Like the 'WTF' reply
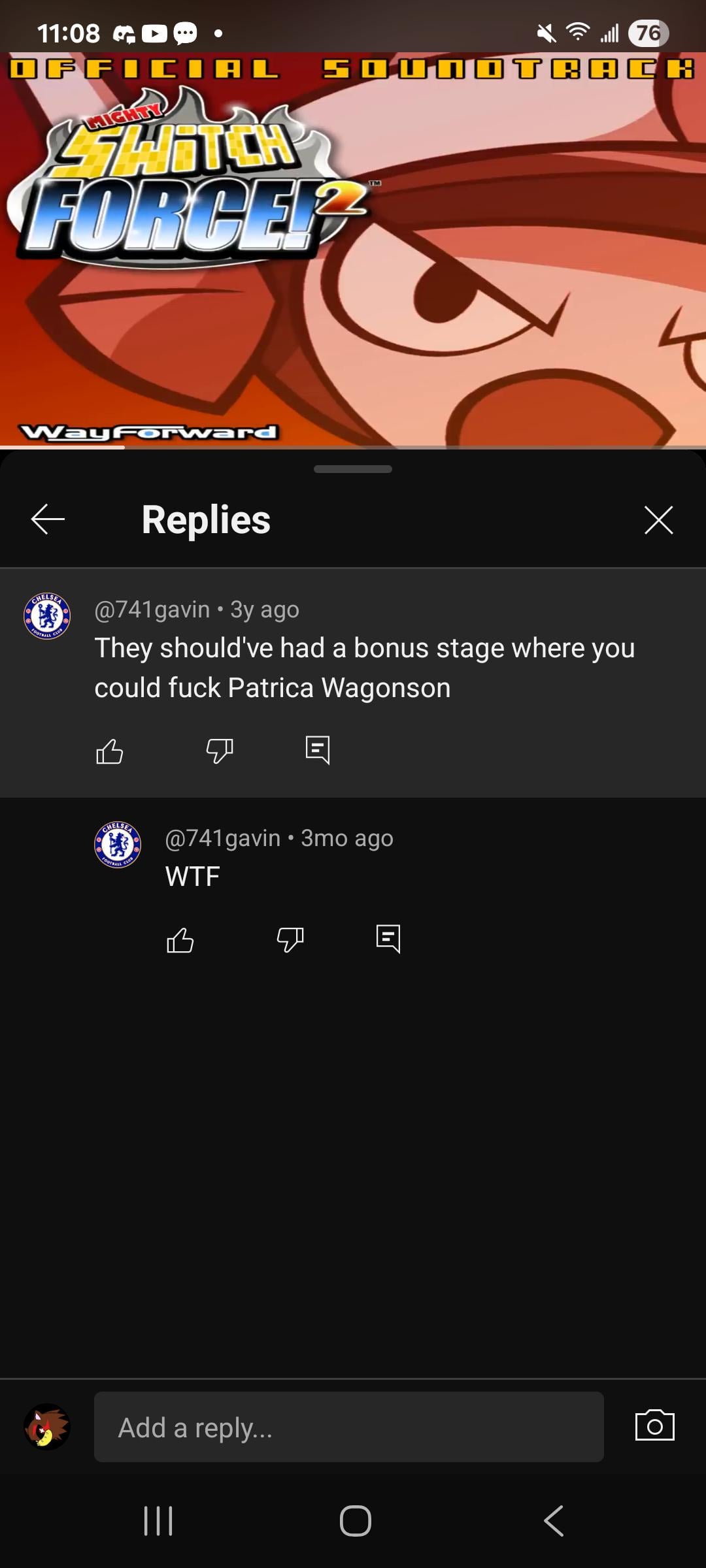 click(180, 940)
